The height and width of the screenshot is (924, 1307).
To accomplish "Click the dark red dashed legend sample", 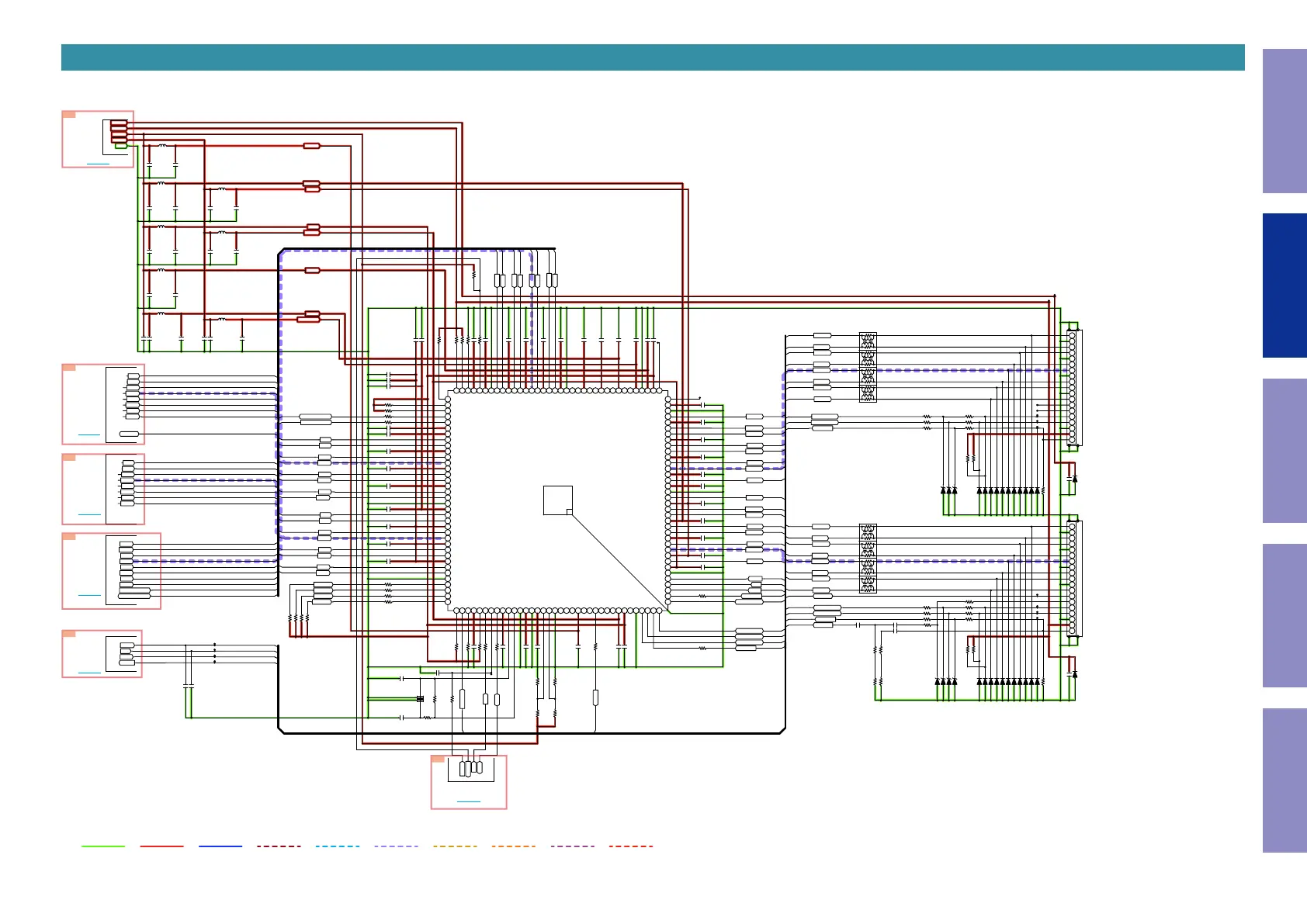I will point(279,846).
